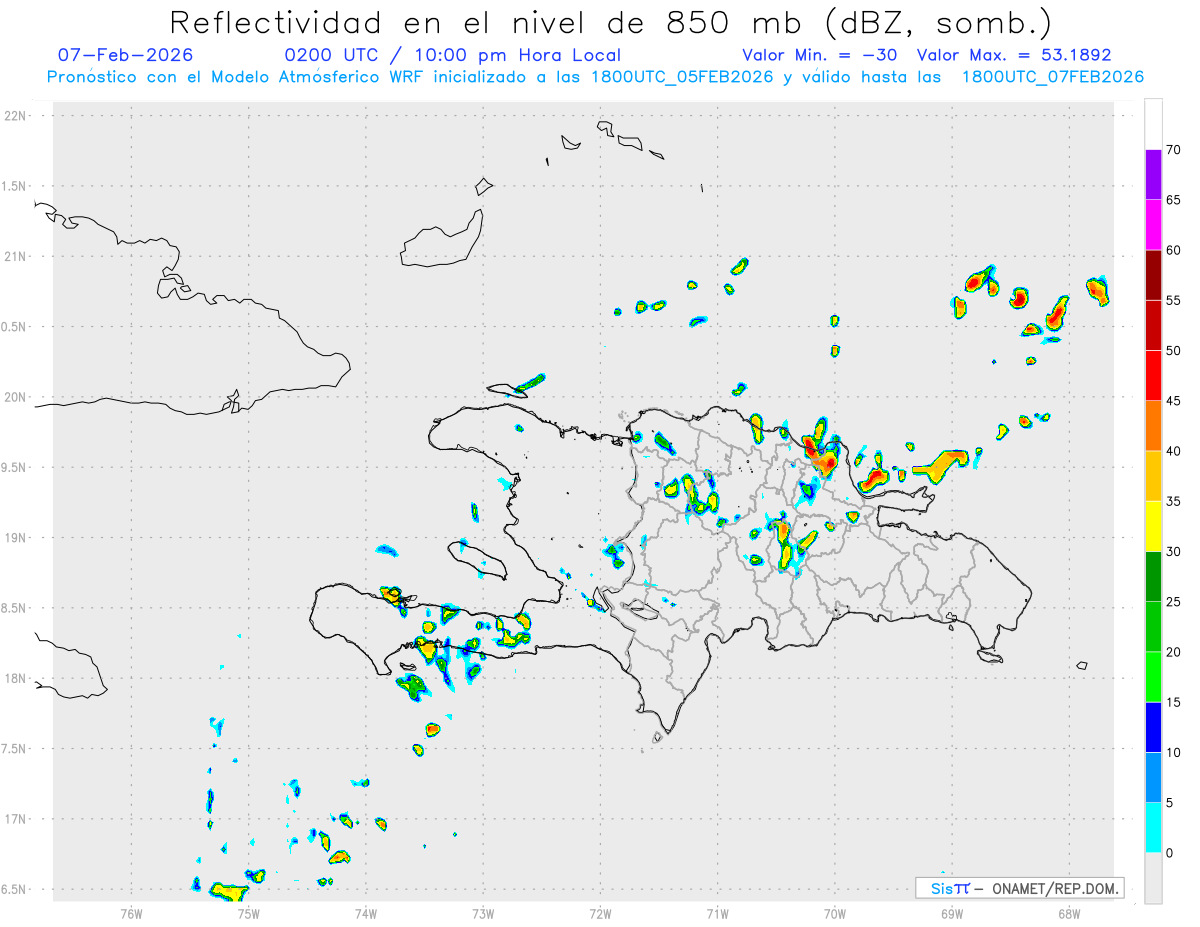Click Gonâve island outline west of Haiti
The image size is (1200, 927).
pos(478,558)
